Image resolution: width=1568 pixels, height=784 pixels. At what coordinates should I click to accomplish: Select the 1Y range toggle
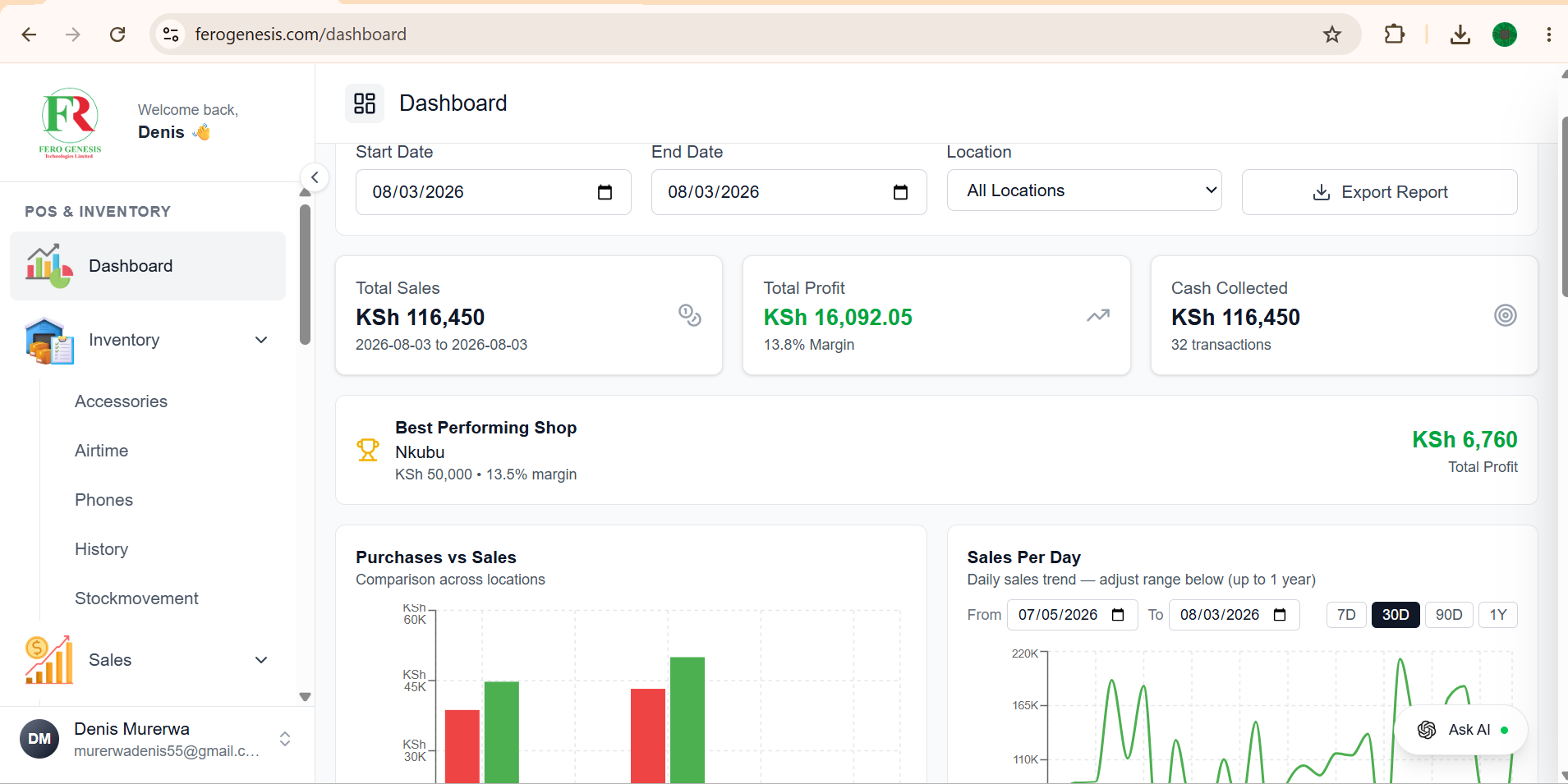point(1498,615)
